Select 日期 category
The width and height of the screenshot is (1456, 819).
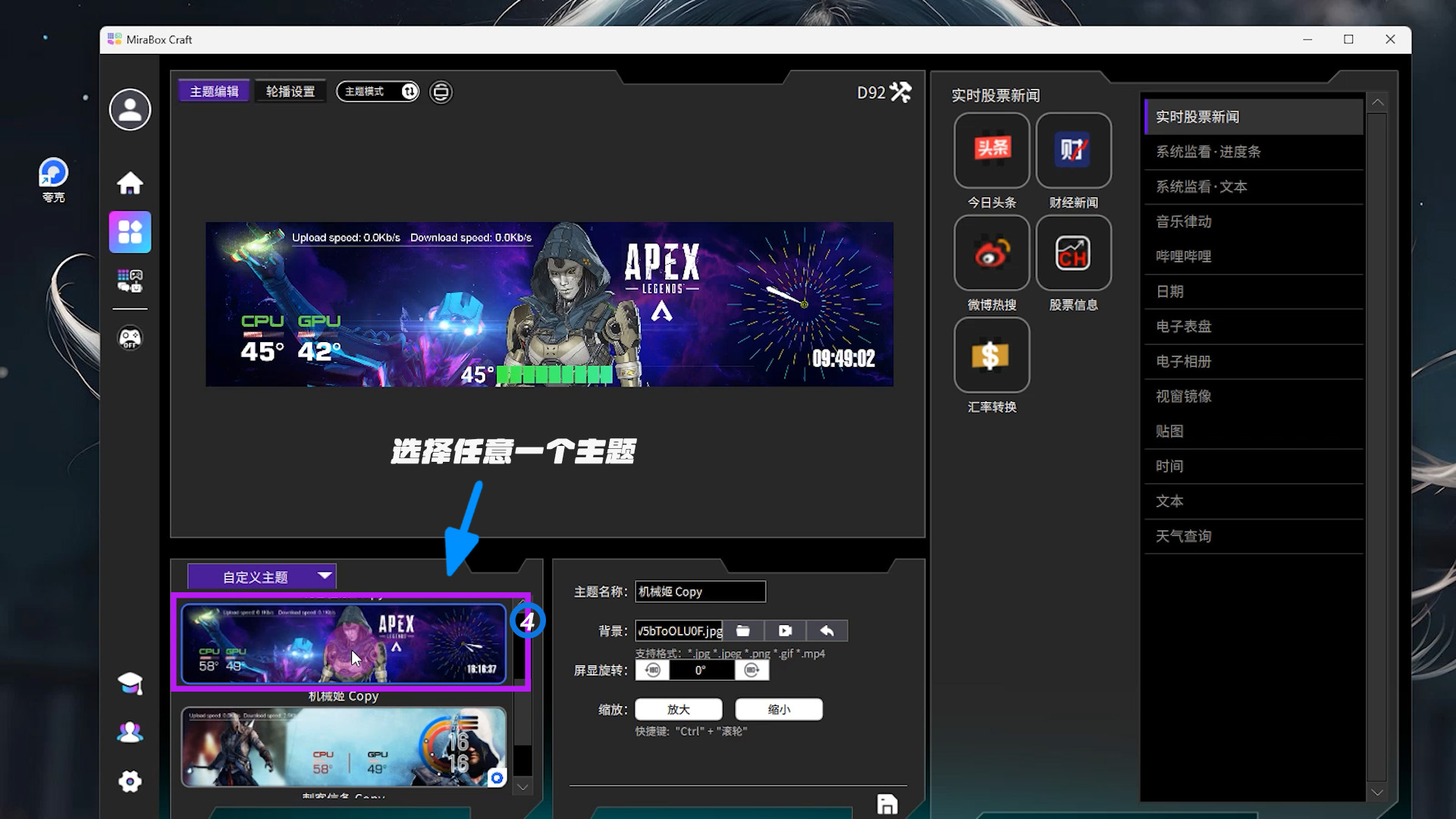pyautogui.click(x=1254, y=291)
